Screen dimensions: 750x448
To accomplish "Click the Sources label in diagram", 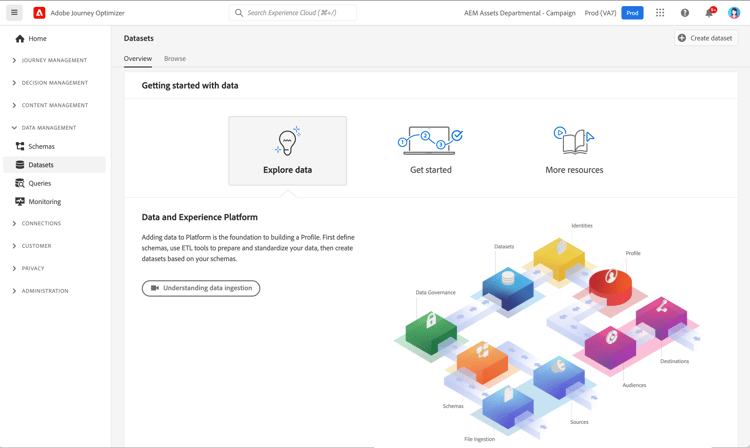I will point(579,422).
